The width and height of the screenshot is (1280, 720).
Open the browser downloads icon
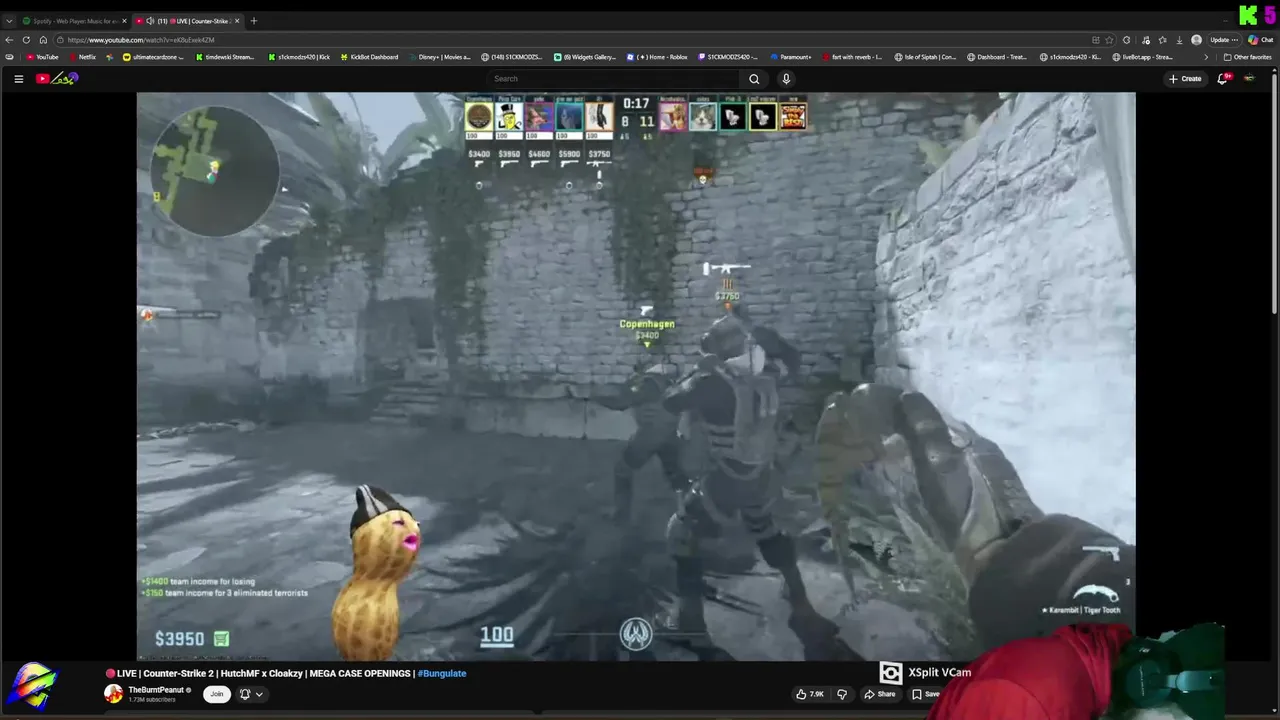pyautogui.click(x=1179, y=40)
